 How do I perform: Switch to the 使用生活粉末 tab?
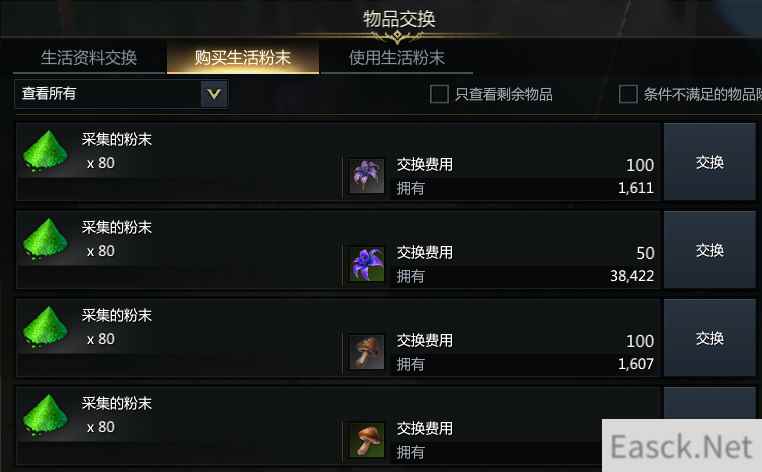coord(397,58)
